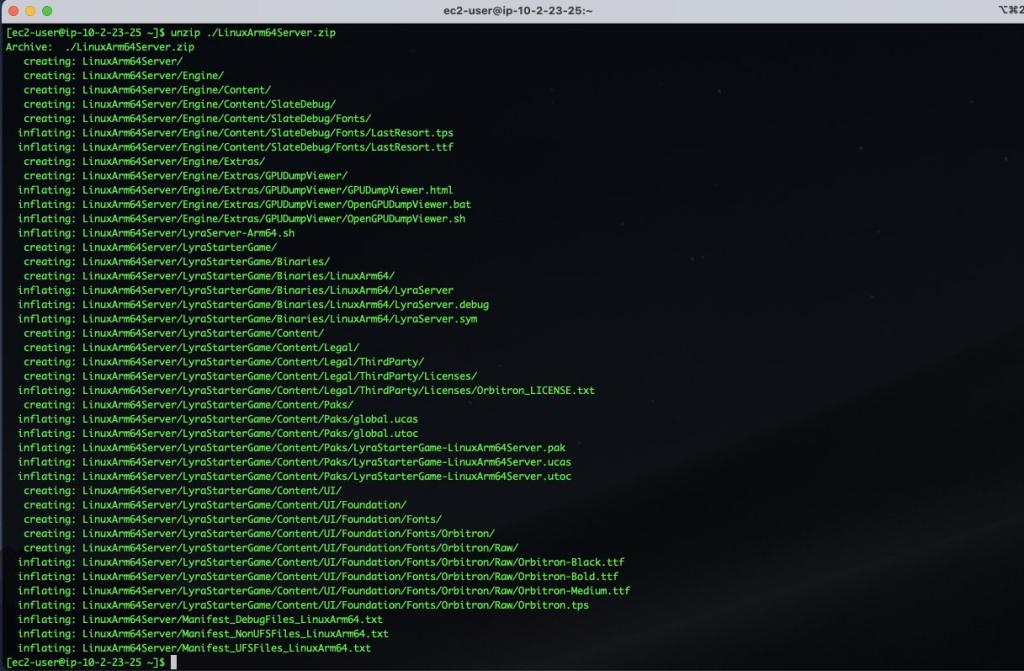Place cursor at the final shell prompt
Viewport: 1024px width, 671px height.
pyautogui.click(x=174, y=663)
